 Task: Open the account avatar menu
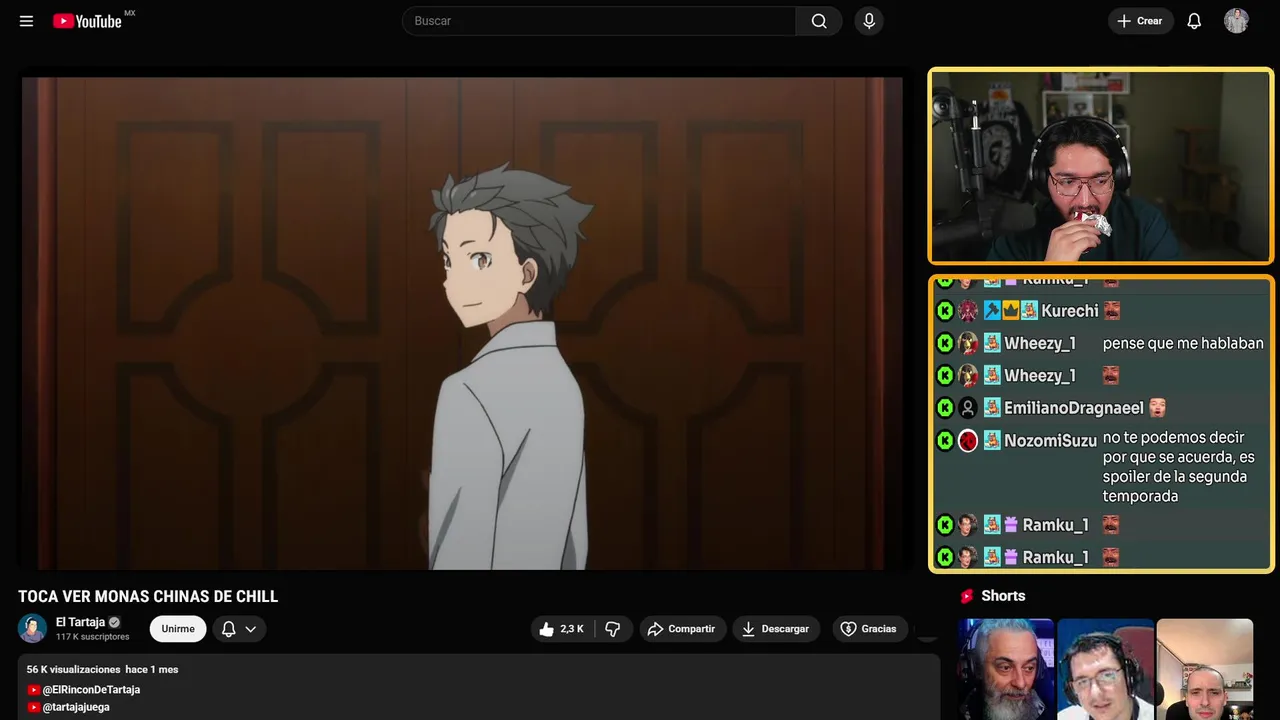coord(1236,21)
